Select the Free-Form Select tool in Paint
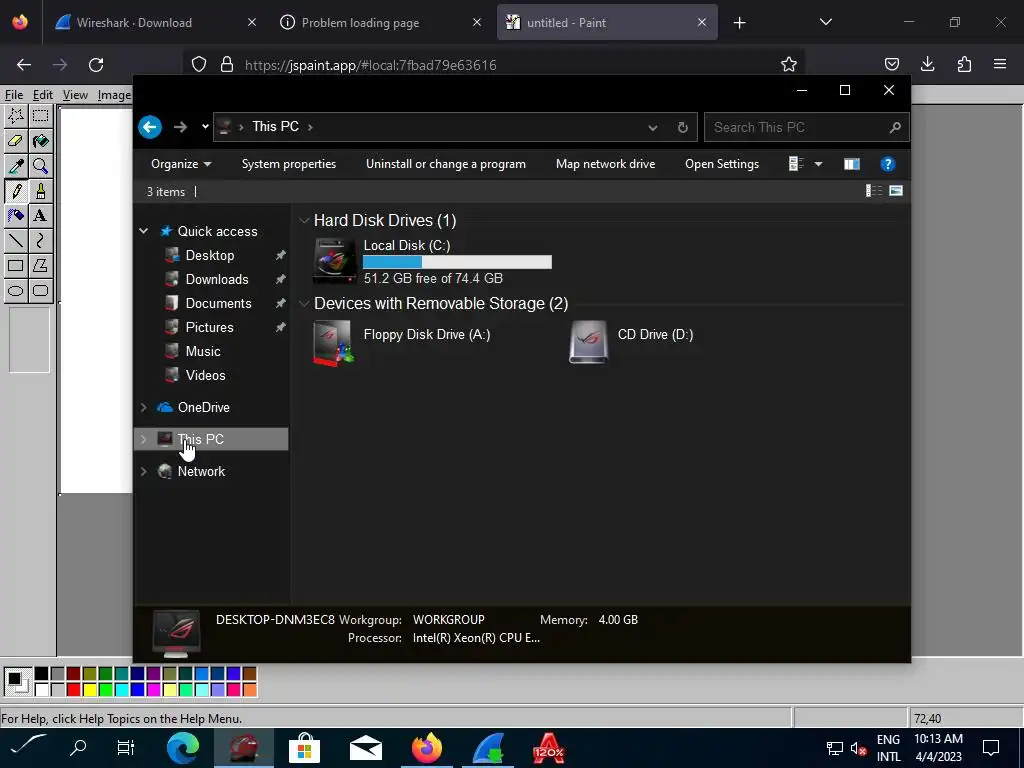 point(16,116)
